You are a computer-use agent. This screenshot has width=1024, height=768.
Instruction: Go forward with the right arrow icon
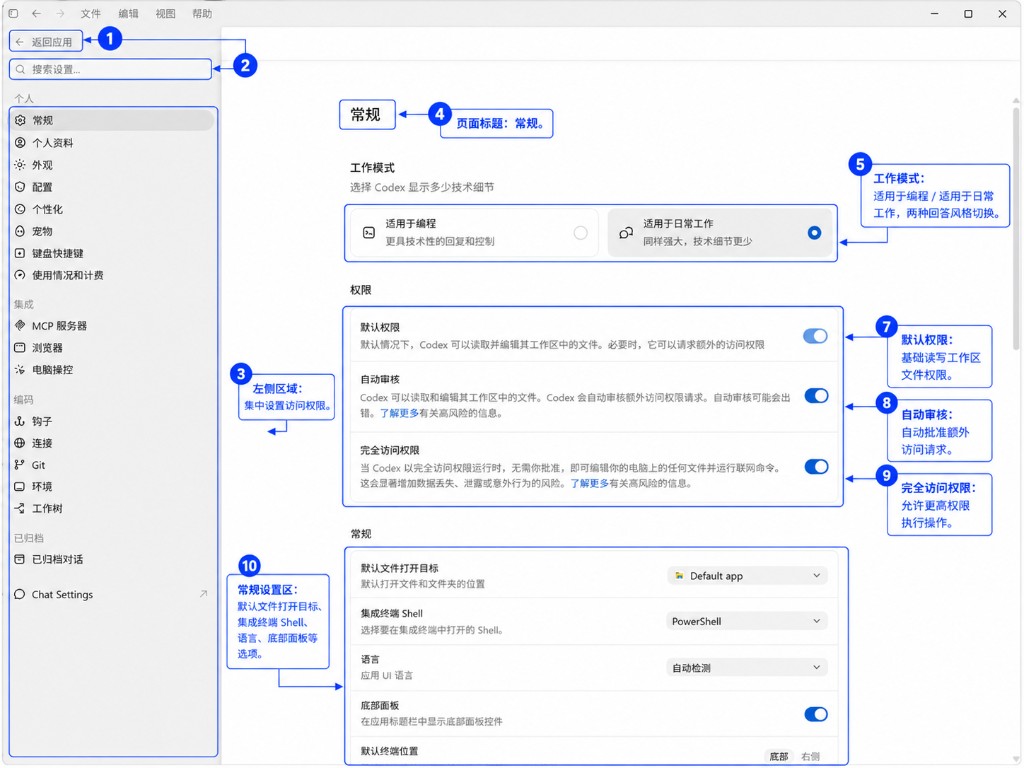click(60, 13)
